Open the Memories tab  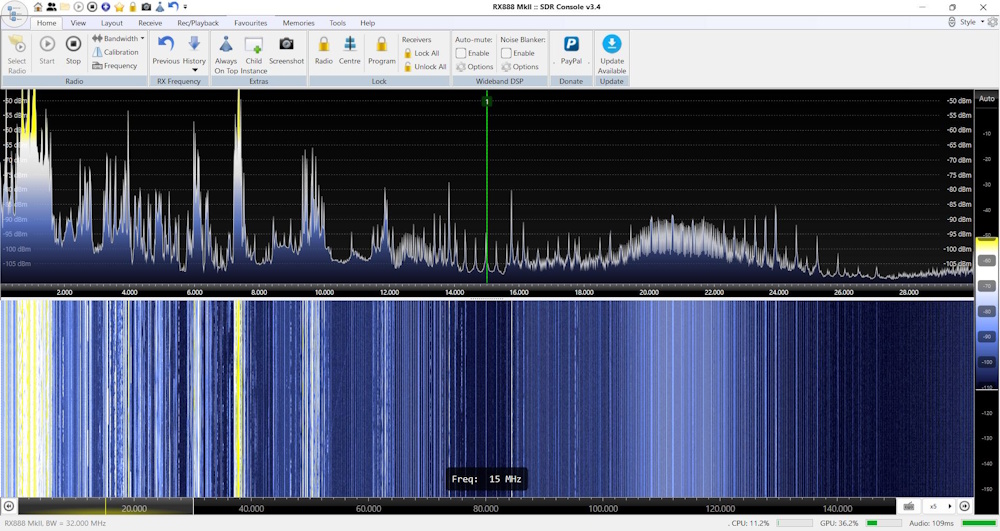click(298, 23)
